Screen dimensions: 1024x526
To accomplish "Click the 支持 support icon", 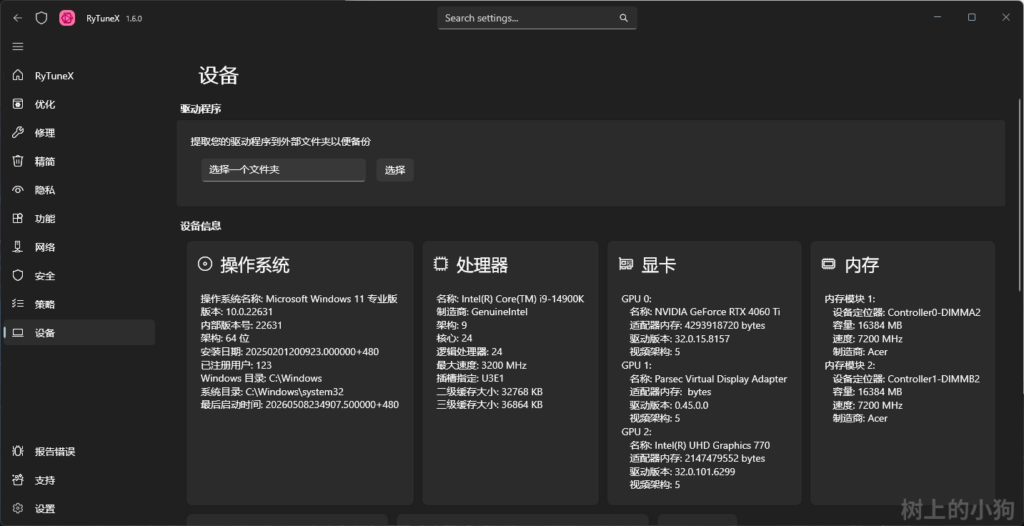I will (18, 480).
